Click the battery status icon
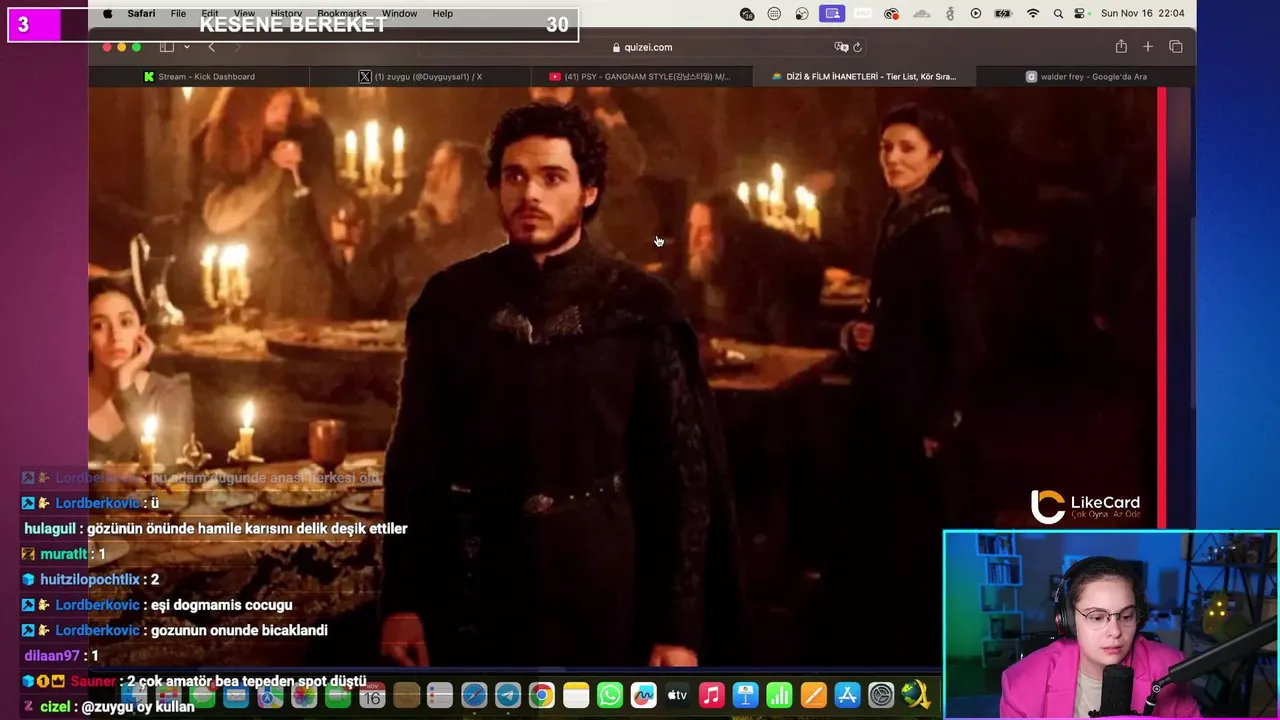 [x=1004, y=14]
